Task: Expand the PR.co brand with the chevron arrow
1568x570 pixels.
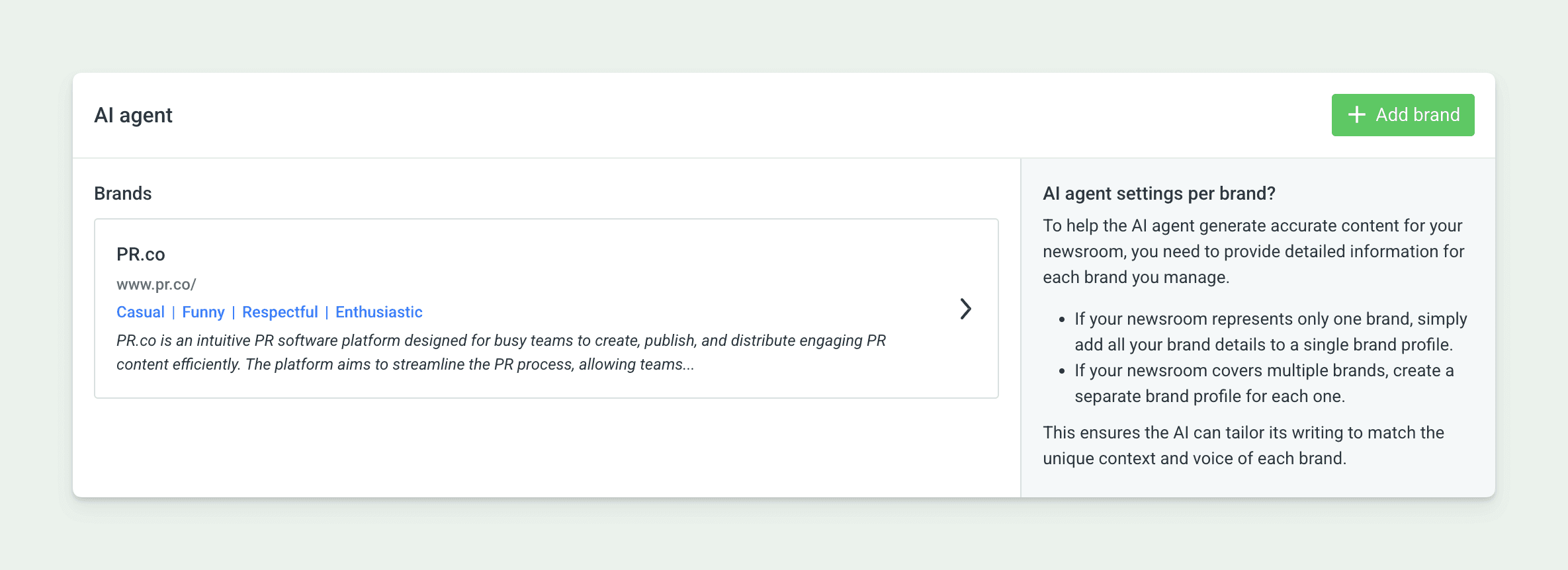Action: click(965, 309)
